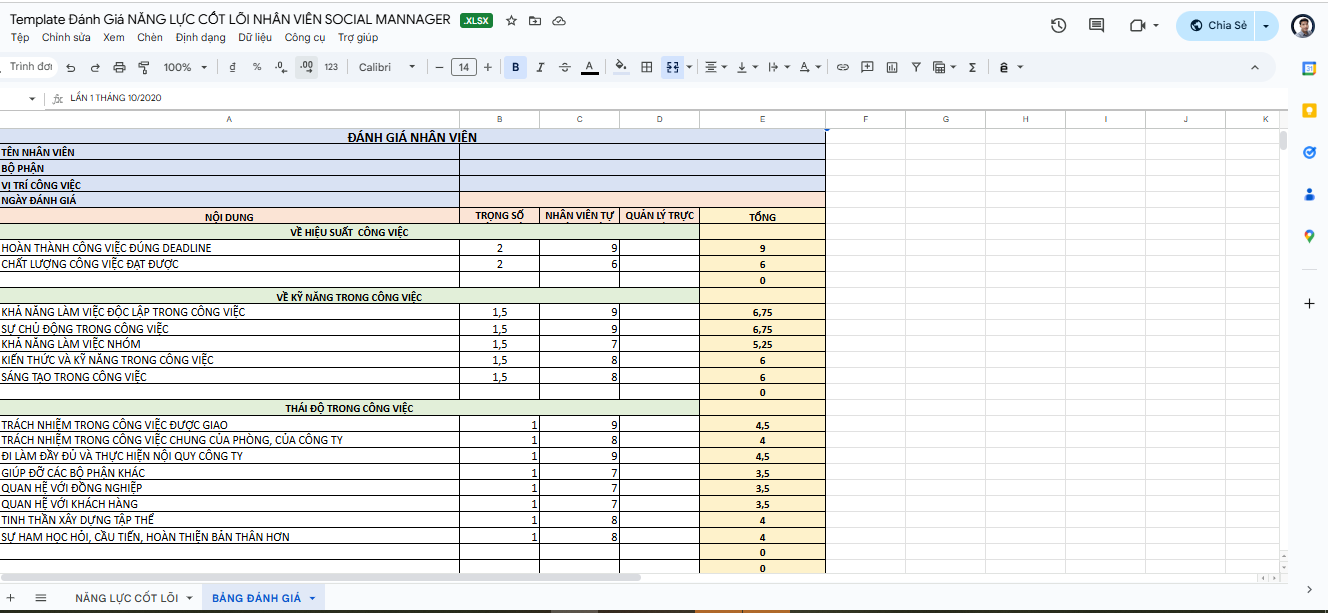Toggle bold formatting
The width and height of the screenshot is (1328, 613).
[515, 67]
